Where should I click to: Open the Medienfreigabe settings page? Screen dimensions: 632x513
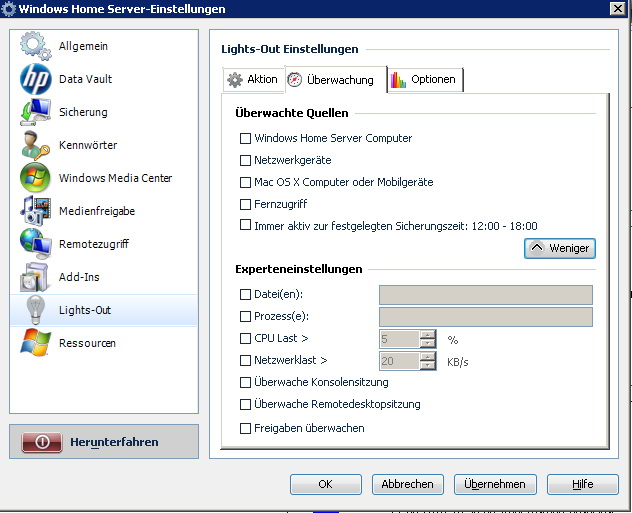click(104, 211)
